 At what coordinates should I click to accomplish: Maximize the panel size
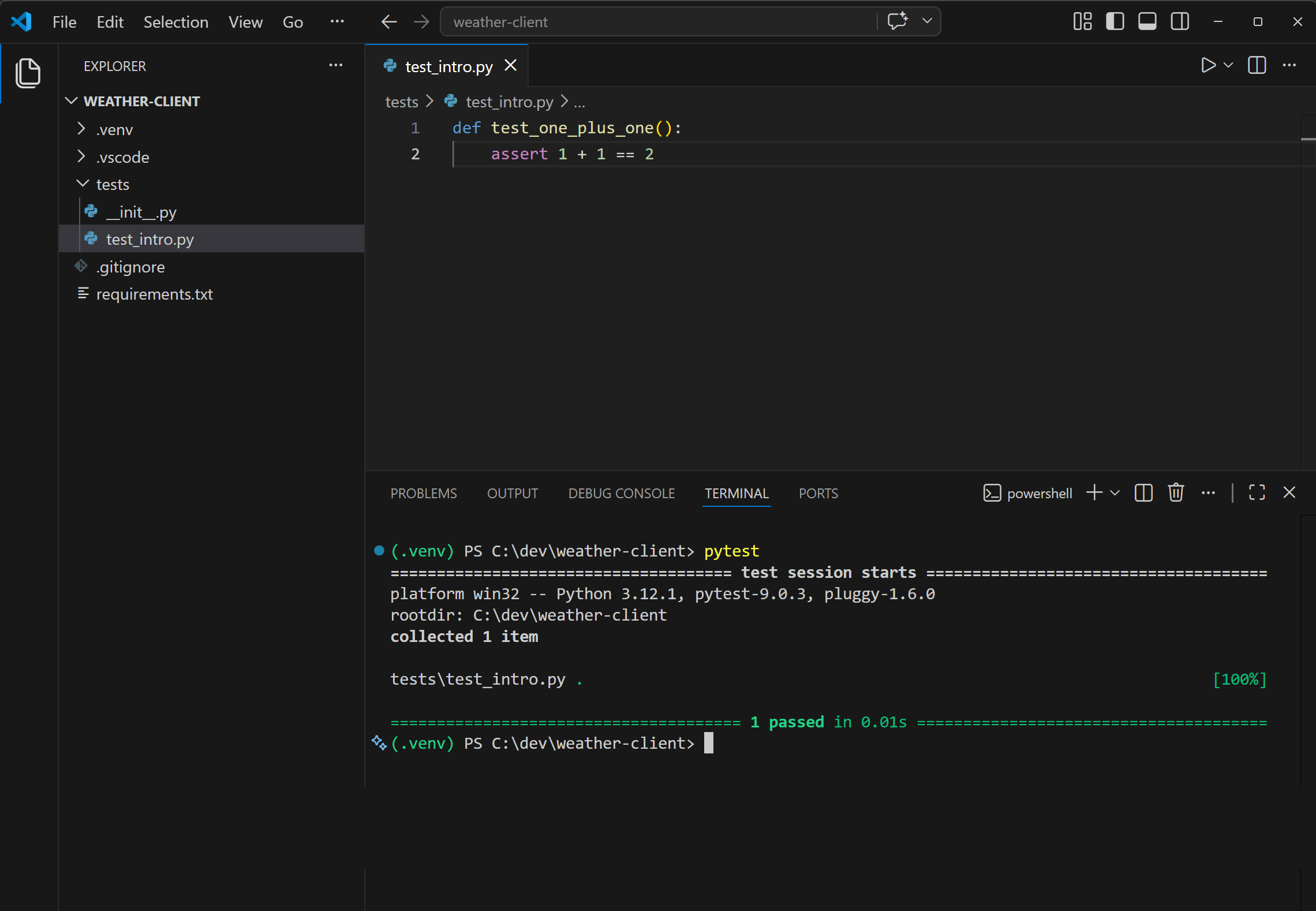coord(1257,493)
